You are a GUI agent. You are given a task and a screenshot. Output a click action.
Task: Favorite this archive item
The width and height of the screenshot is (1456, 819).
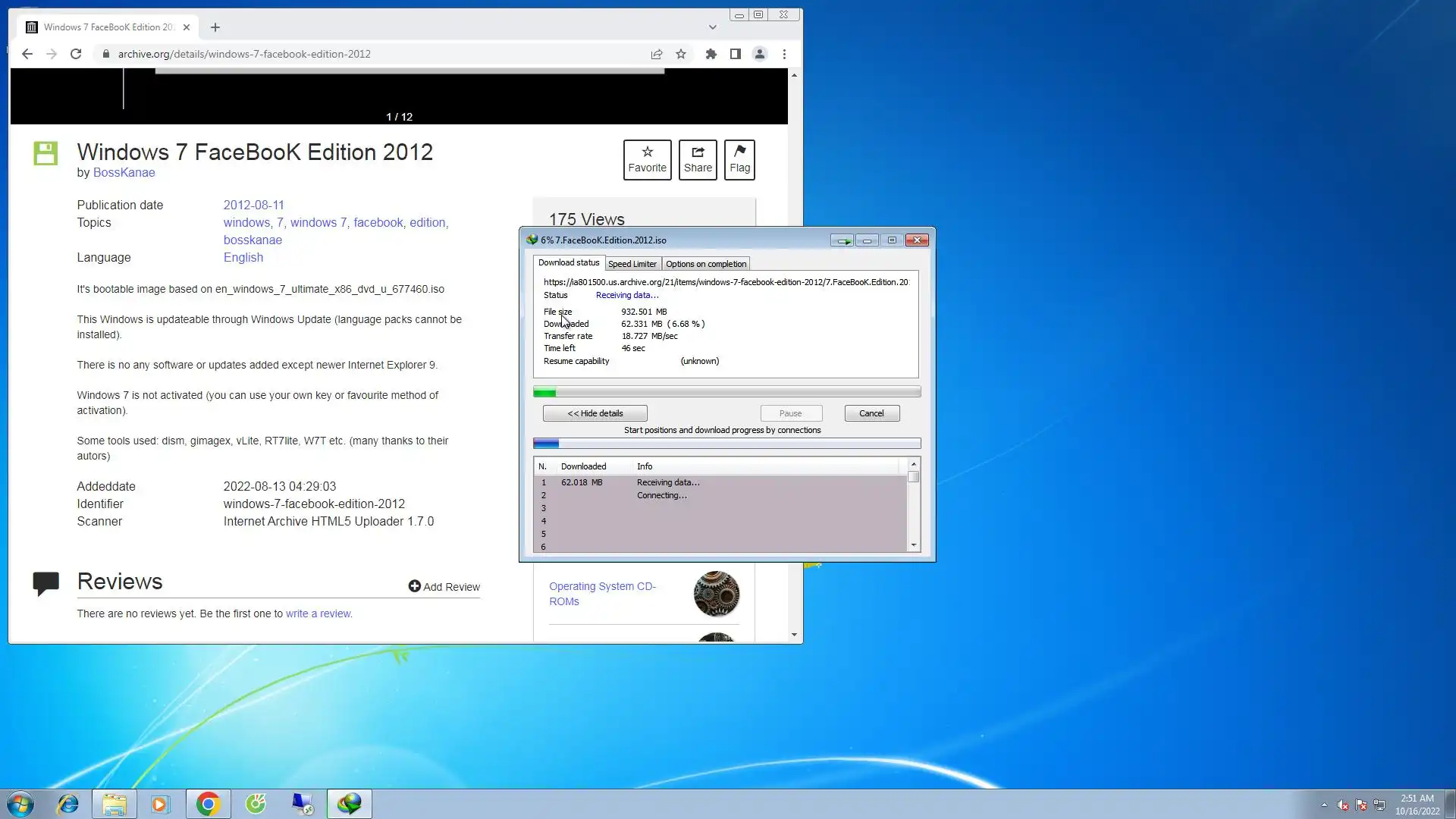point(647,160)
